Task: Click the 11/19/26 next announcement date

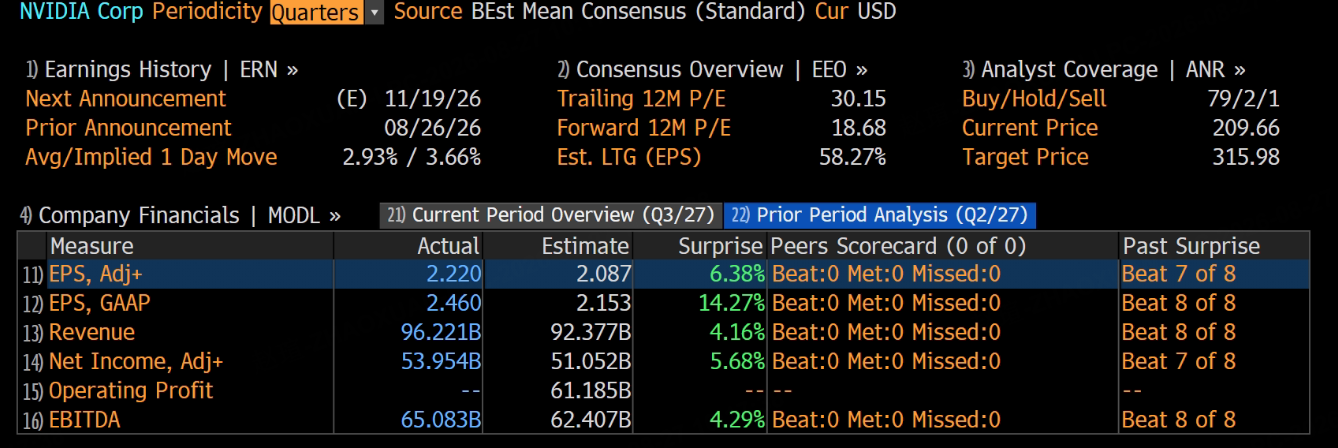Action: [x=432, y=99]
